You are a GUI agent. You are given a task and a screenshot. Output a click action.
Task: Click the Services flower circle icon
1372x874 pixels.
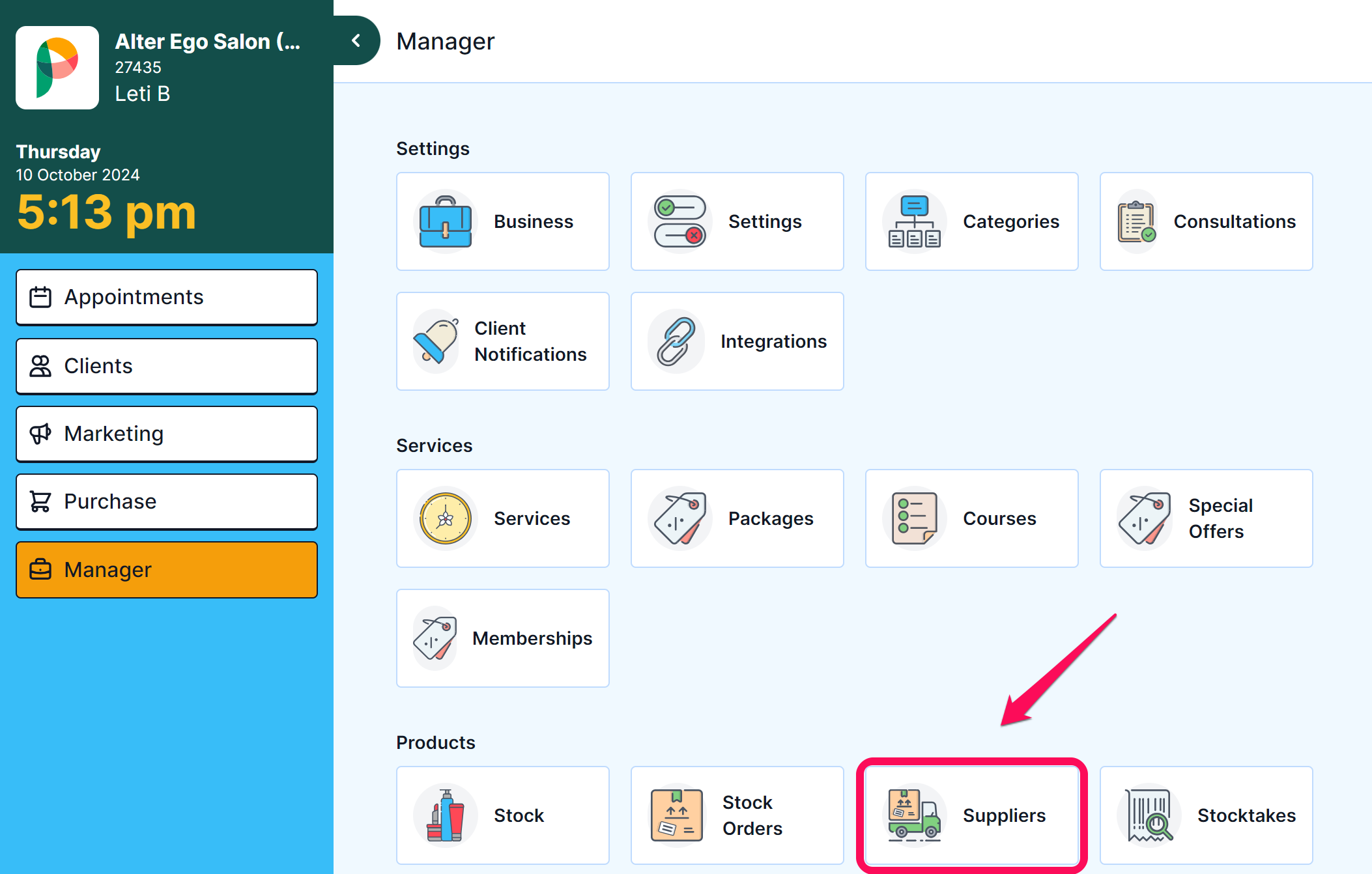click(446, 518)
